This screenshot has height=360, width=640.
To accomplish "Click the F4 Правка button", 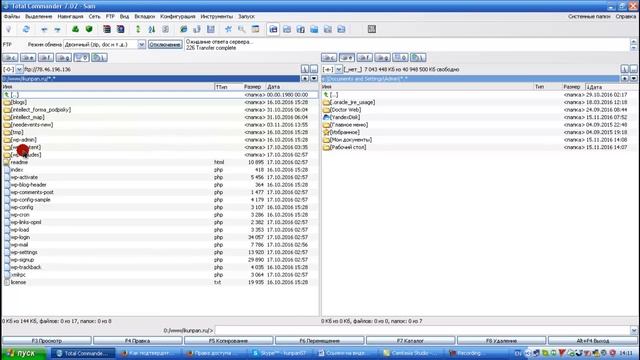I will coord(138,340).
